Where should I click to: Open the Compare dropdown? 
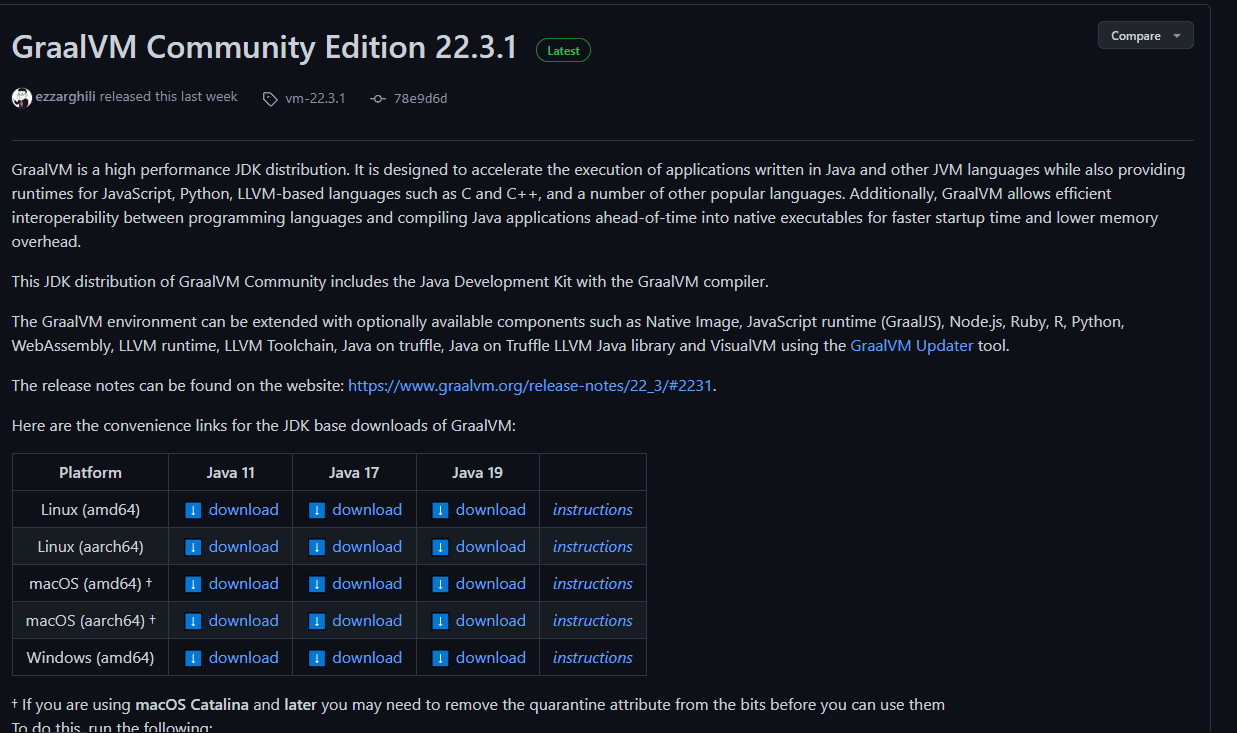point(1146,35)
